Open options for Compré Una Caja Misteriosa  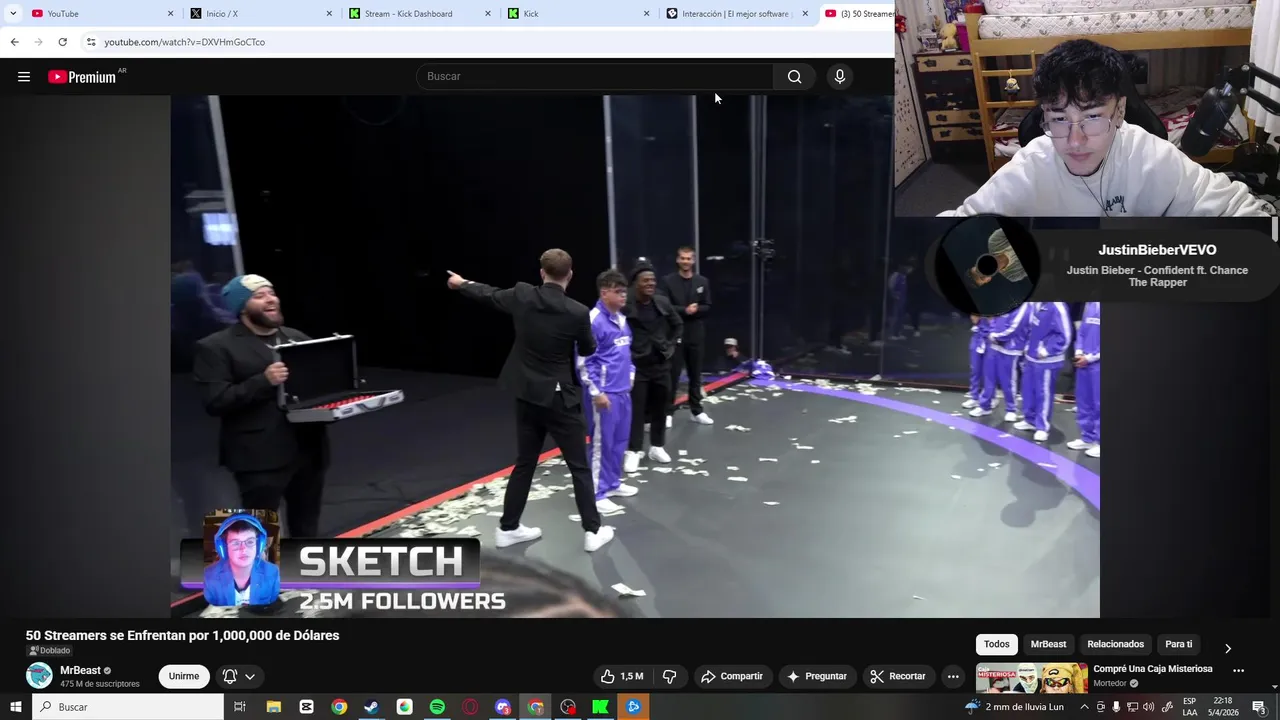(1238, 671)
